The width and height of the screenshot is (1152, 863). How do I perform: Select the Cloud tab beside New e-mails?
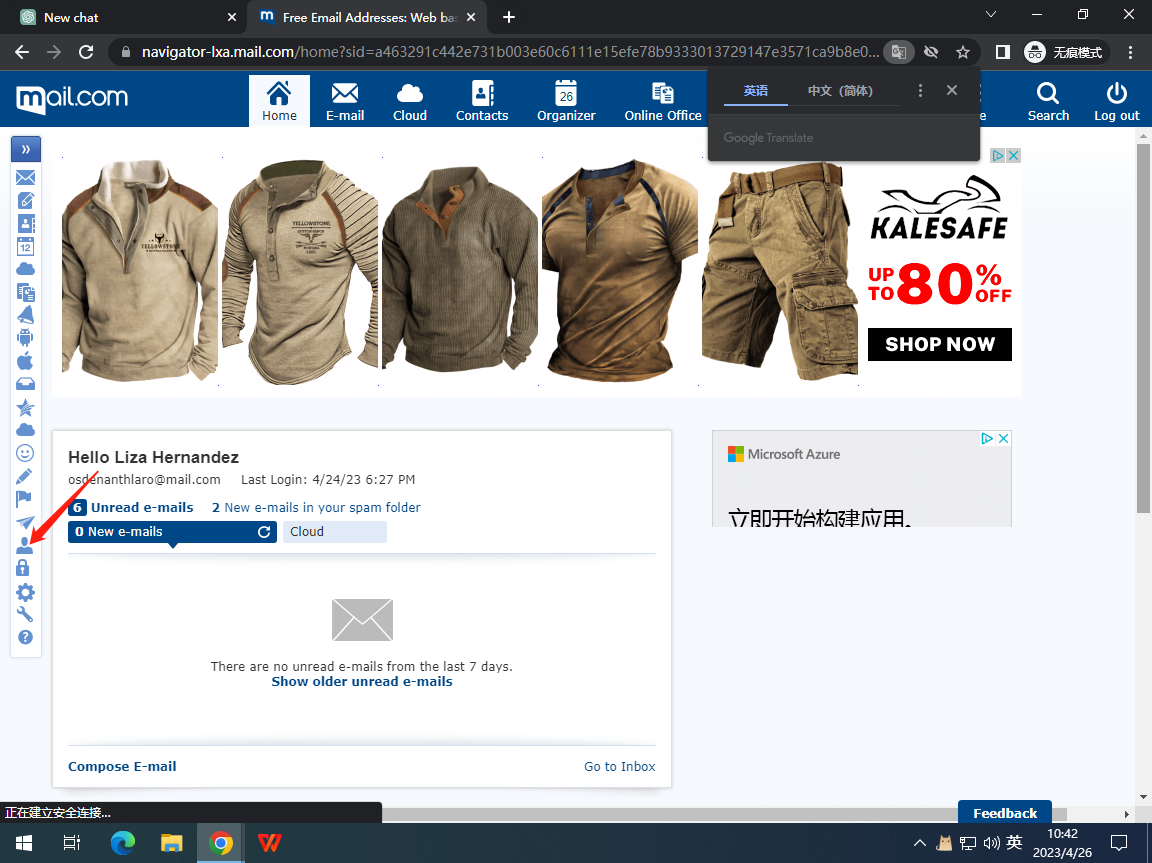point(334,532)
